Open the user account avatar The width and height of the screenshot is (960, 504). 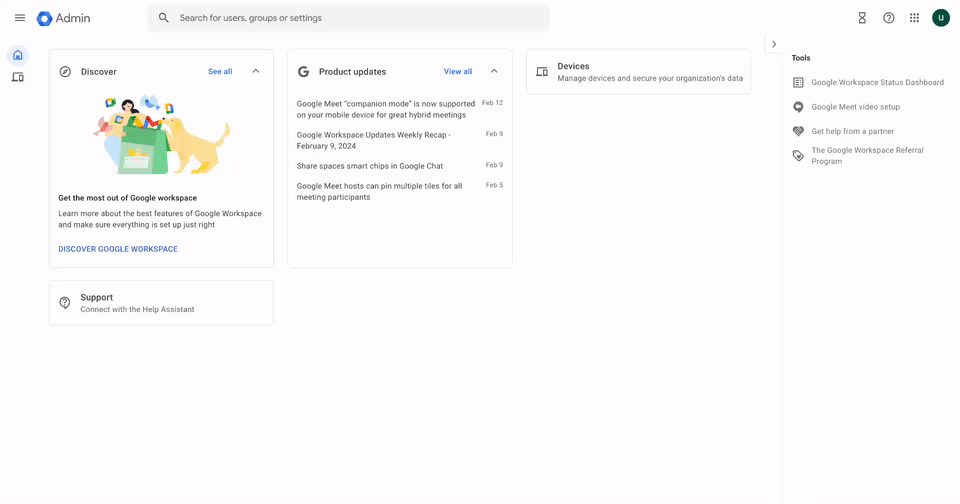click(x=940, y=18)
